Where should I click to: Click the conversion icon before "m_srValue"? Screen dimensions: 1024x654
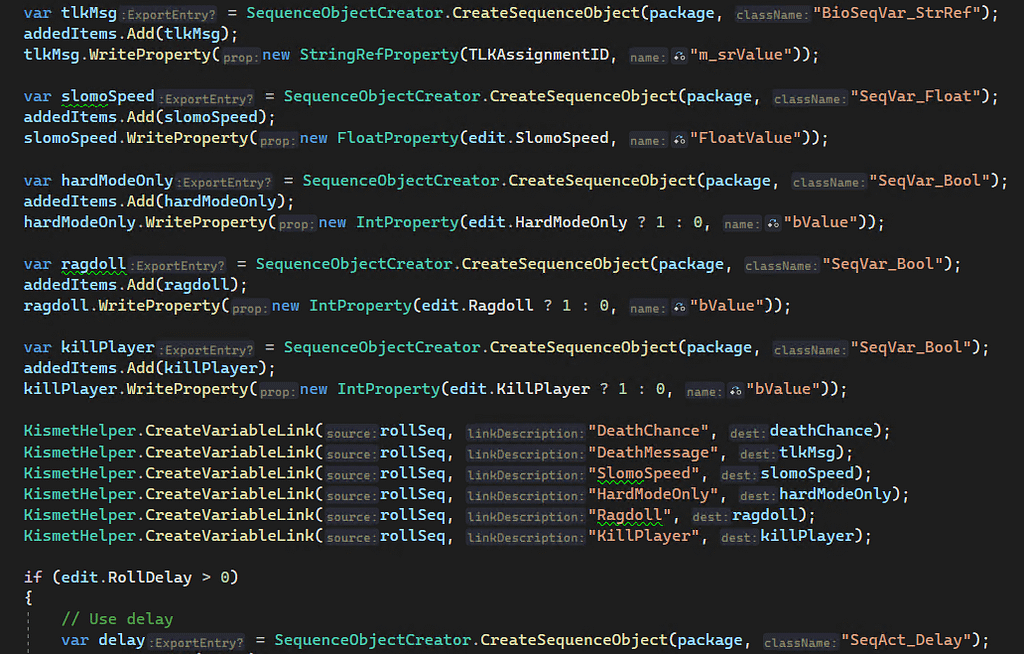pyautogui.click(x=679, y=55)
